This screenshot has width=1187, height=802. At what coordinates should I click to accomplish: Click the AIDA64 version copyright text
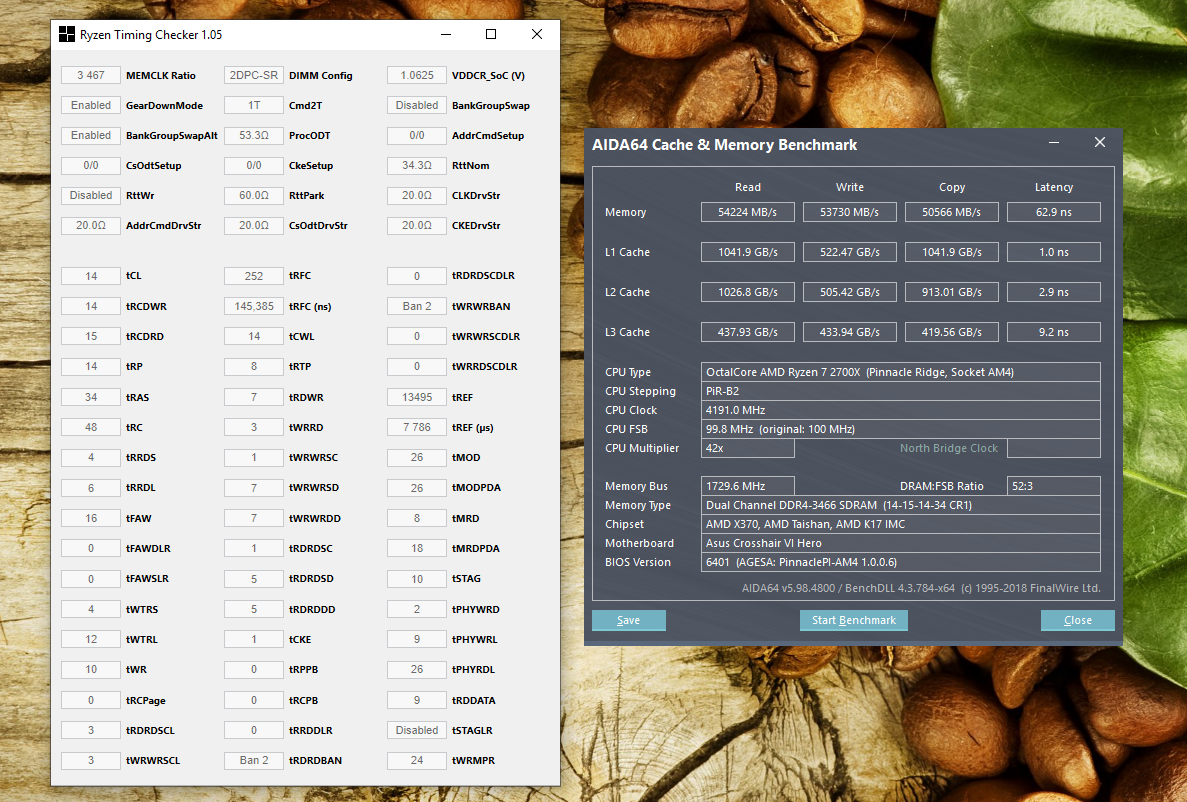click(921, 588)
